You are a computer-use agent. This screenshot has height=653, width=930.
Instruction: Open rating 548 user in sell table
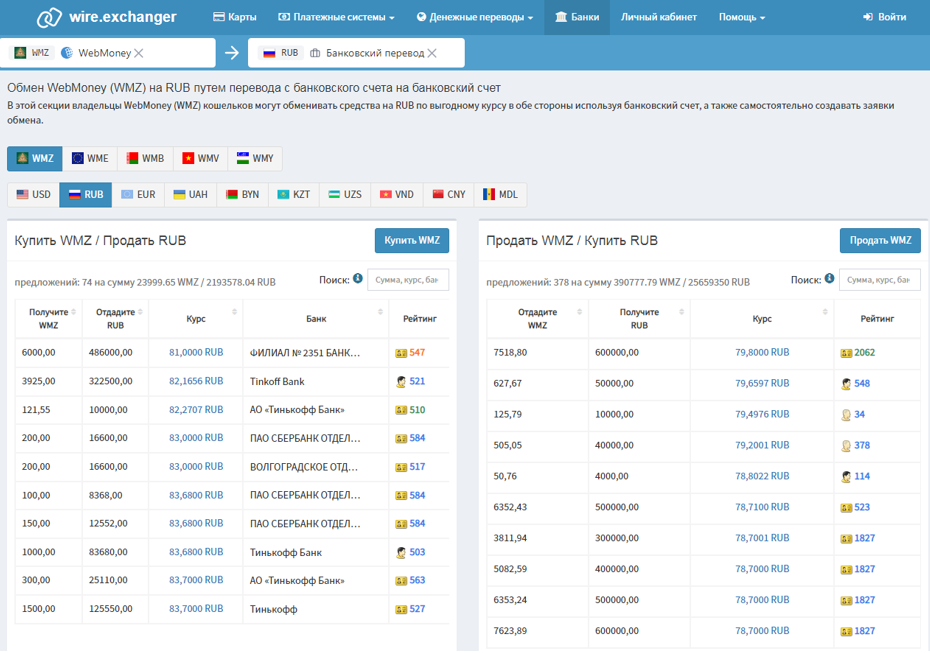855,384
